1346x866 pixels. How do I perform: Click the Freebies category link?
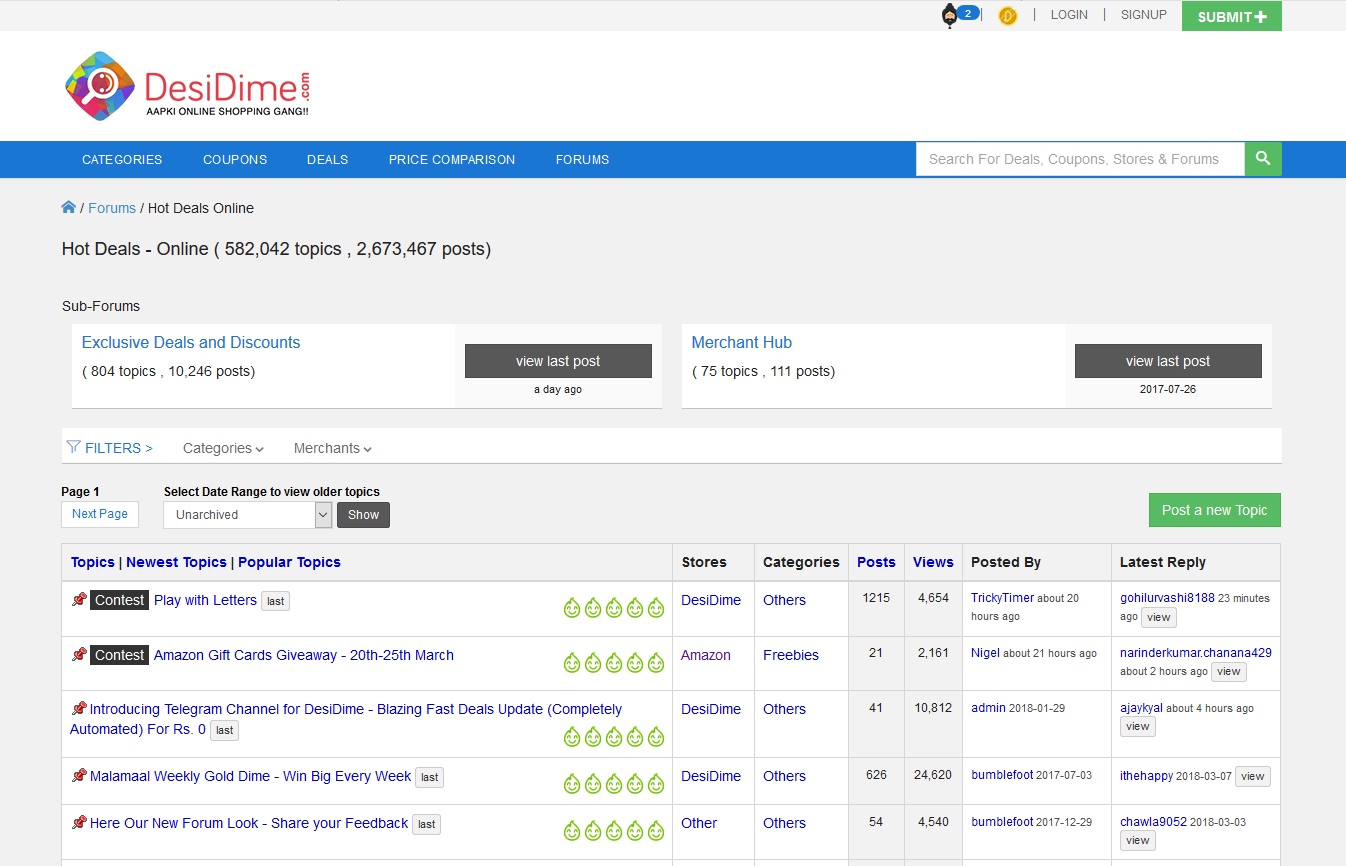click(791, 655)
